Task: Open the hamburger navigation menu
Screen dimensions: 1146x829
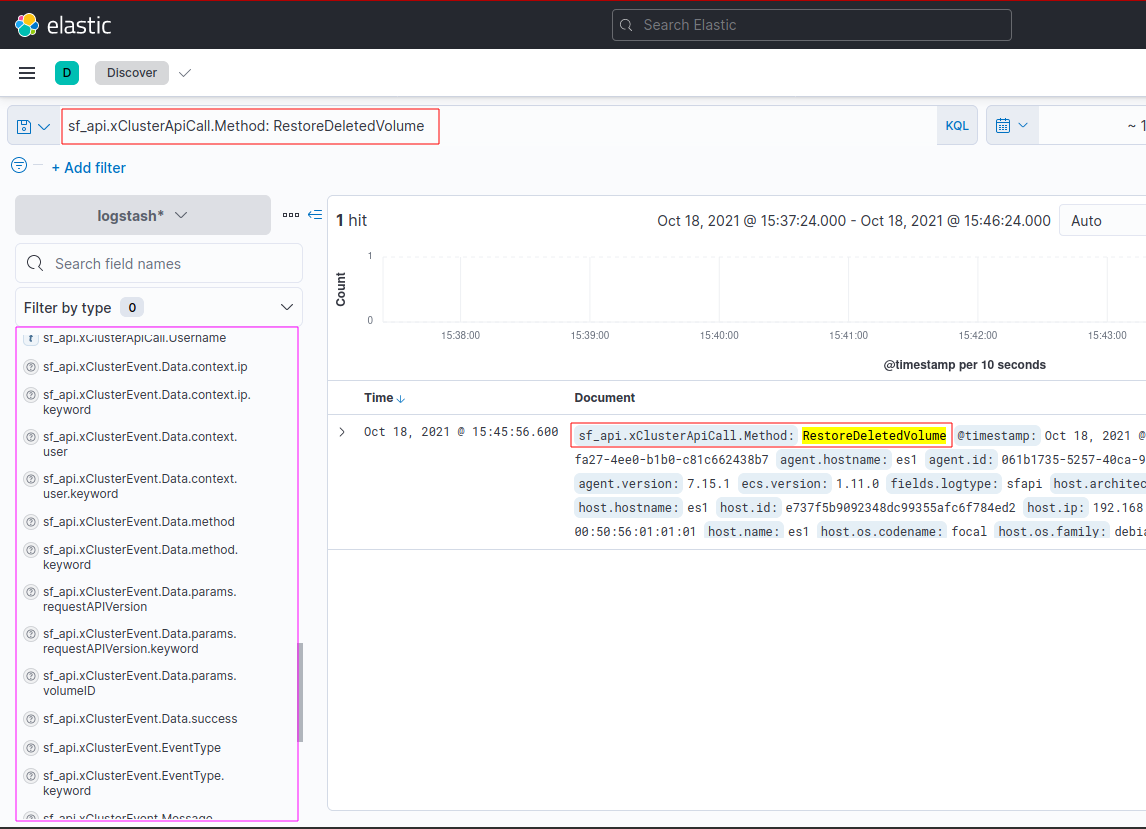Action: point(27,72)
